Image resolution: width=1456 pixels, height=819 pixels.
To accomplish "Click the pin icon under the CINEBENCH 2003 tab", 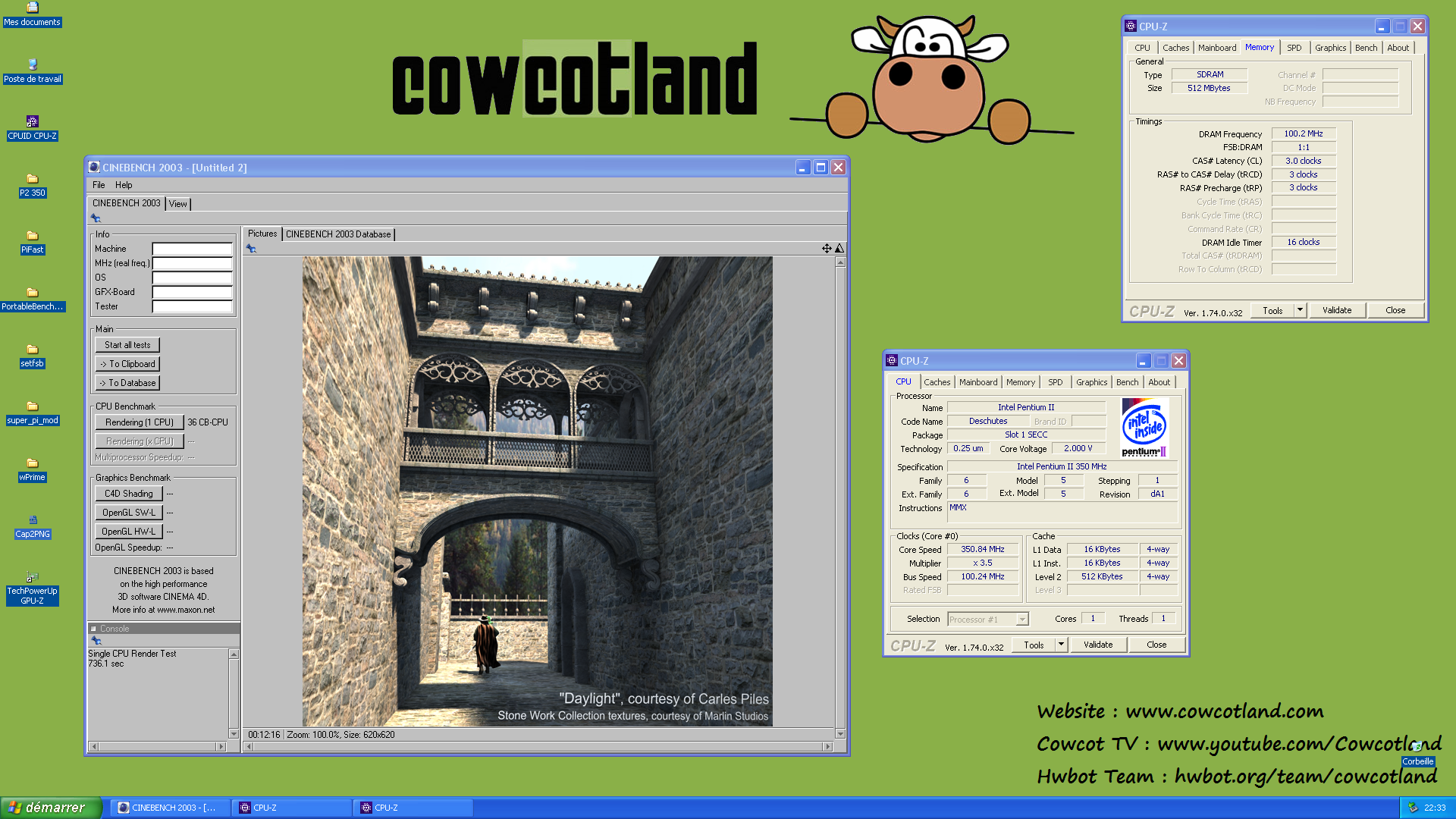I will pos(96,218).
